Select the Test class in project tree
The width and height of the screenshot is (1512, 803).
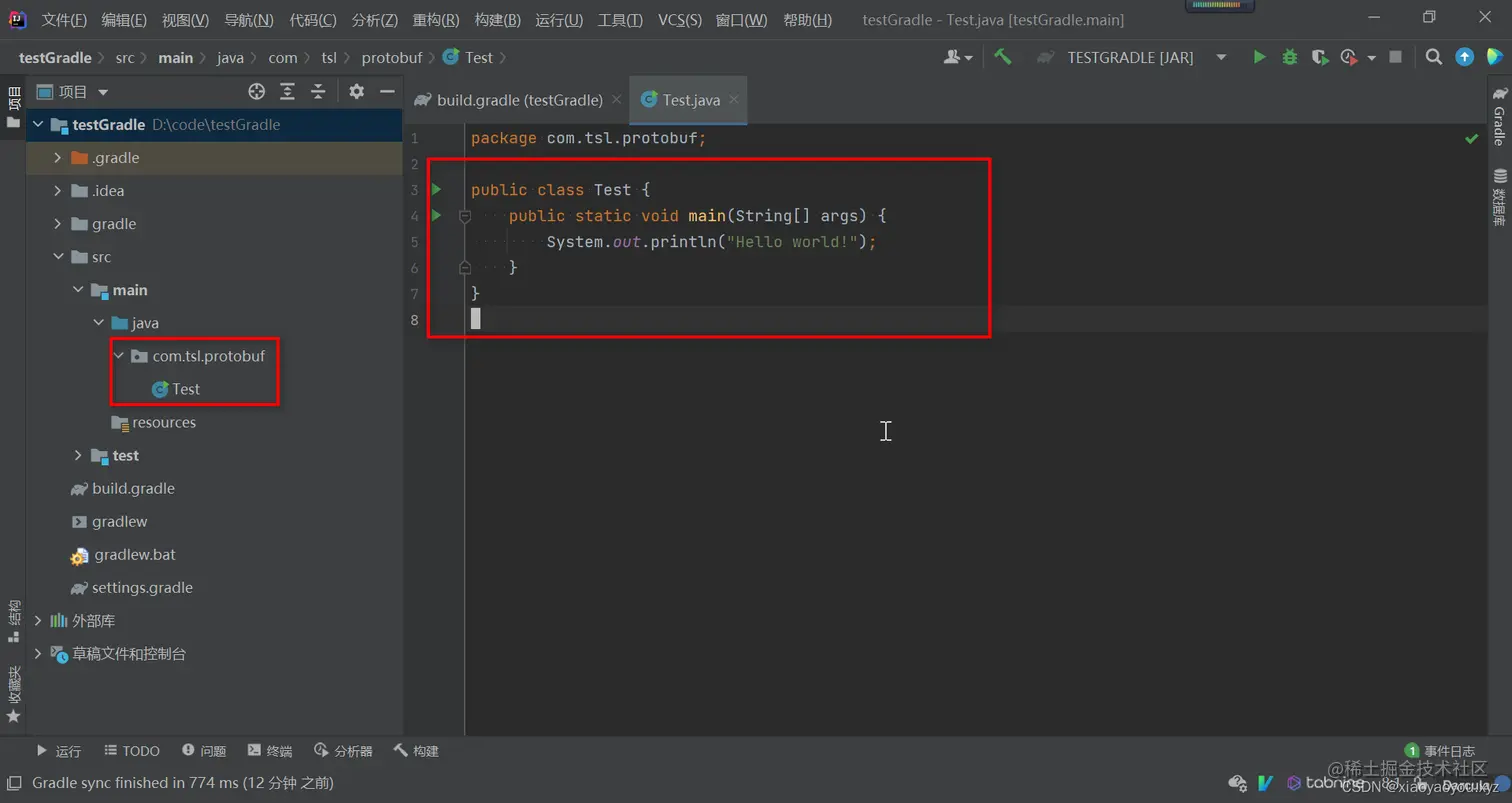pos(176,389)
